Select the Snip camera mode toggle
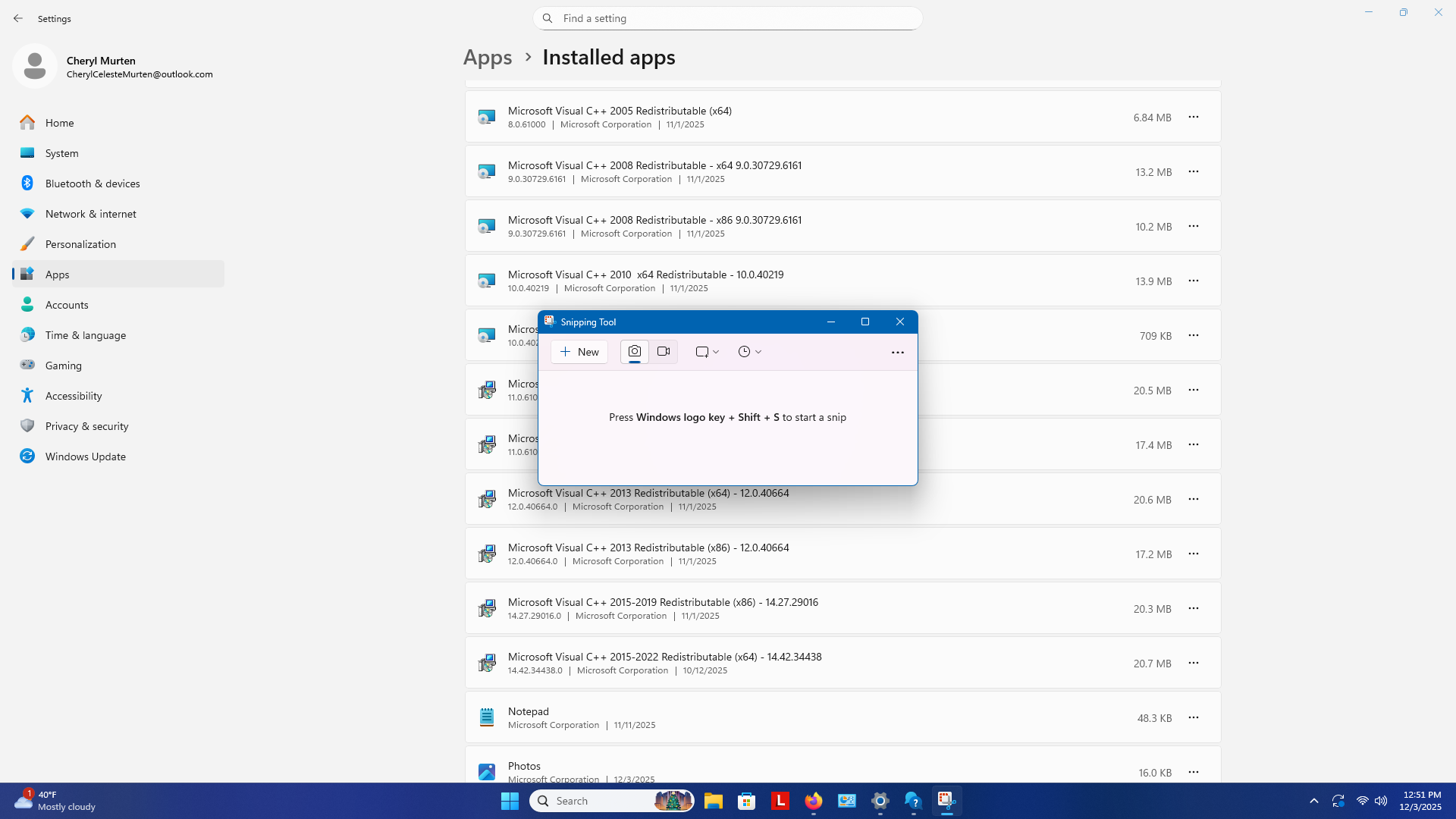This screenshot has height=819, width=1456. [x=635, y=352]
